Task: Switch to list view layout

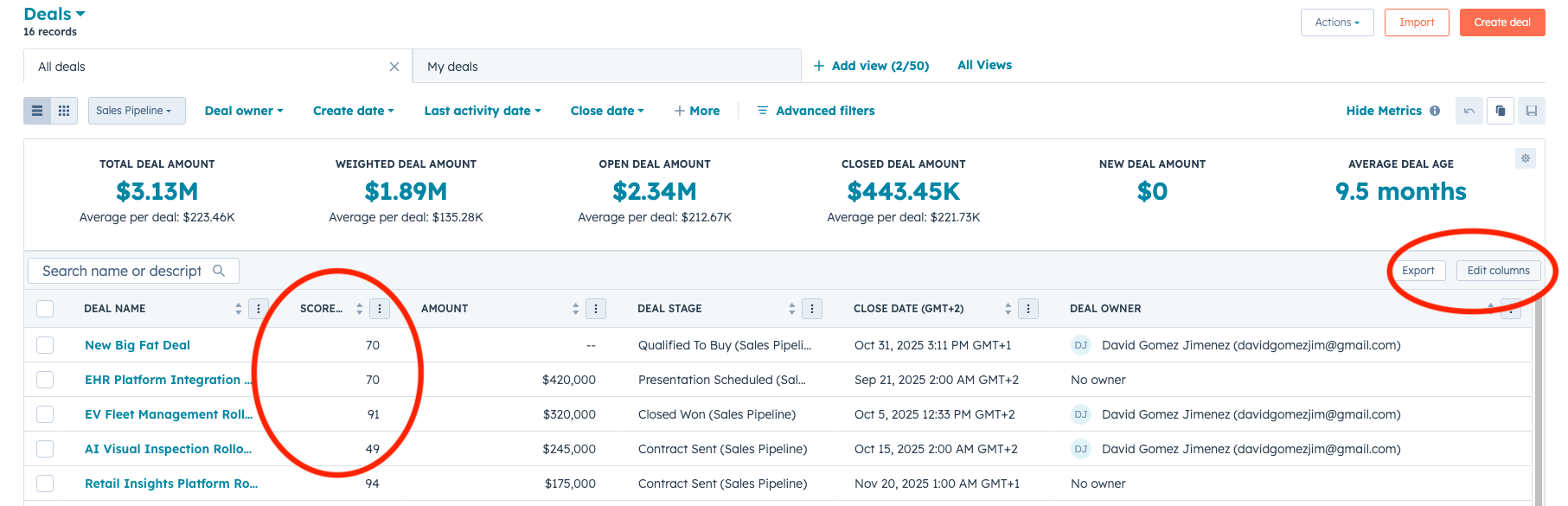Action: pos(37,111)
